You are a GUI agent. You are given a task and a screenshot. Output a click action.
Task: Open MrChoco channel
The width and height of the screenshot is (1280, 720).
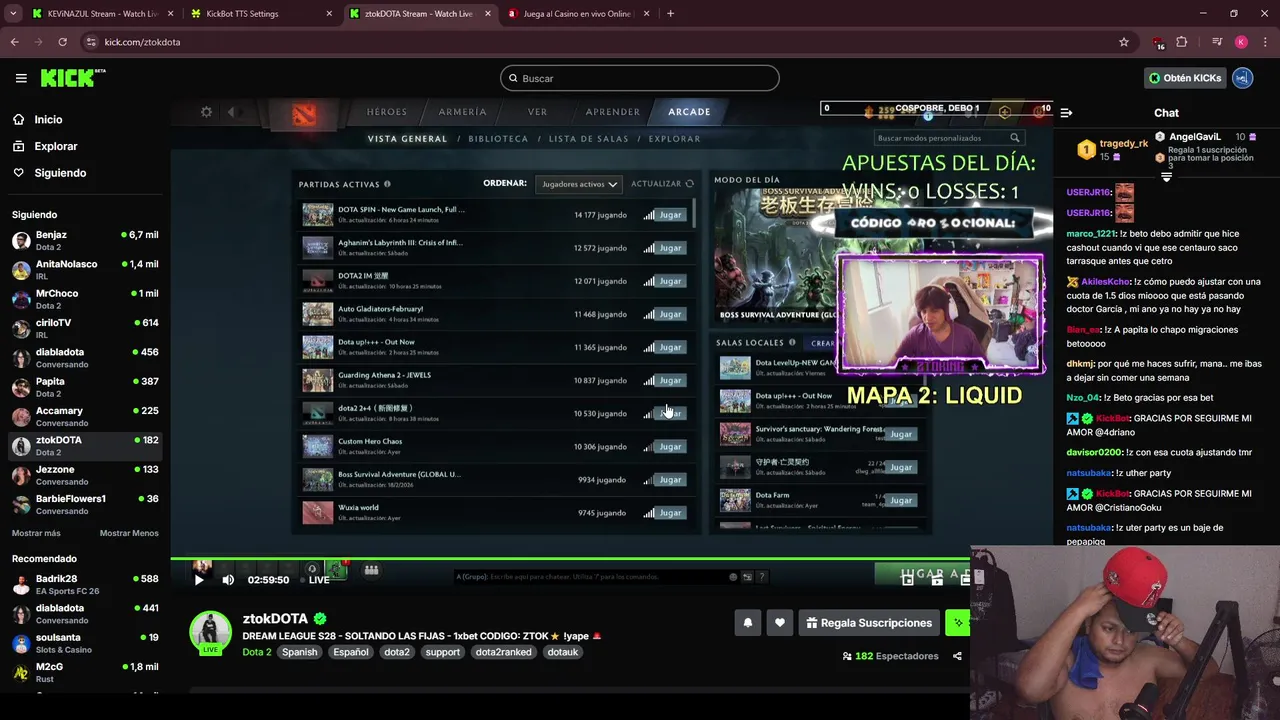pyautogui.click(x=85, y=299)
